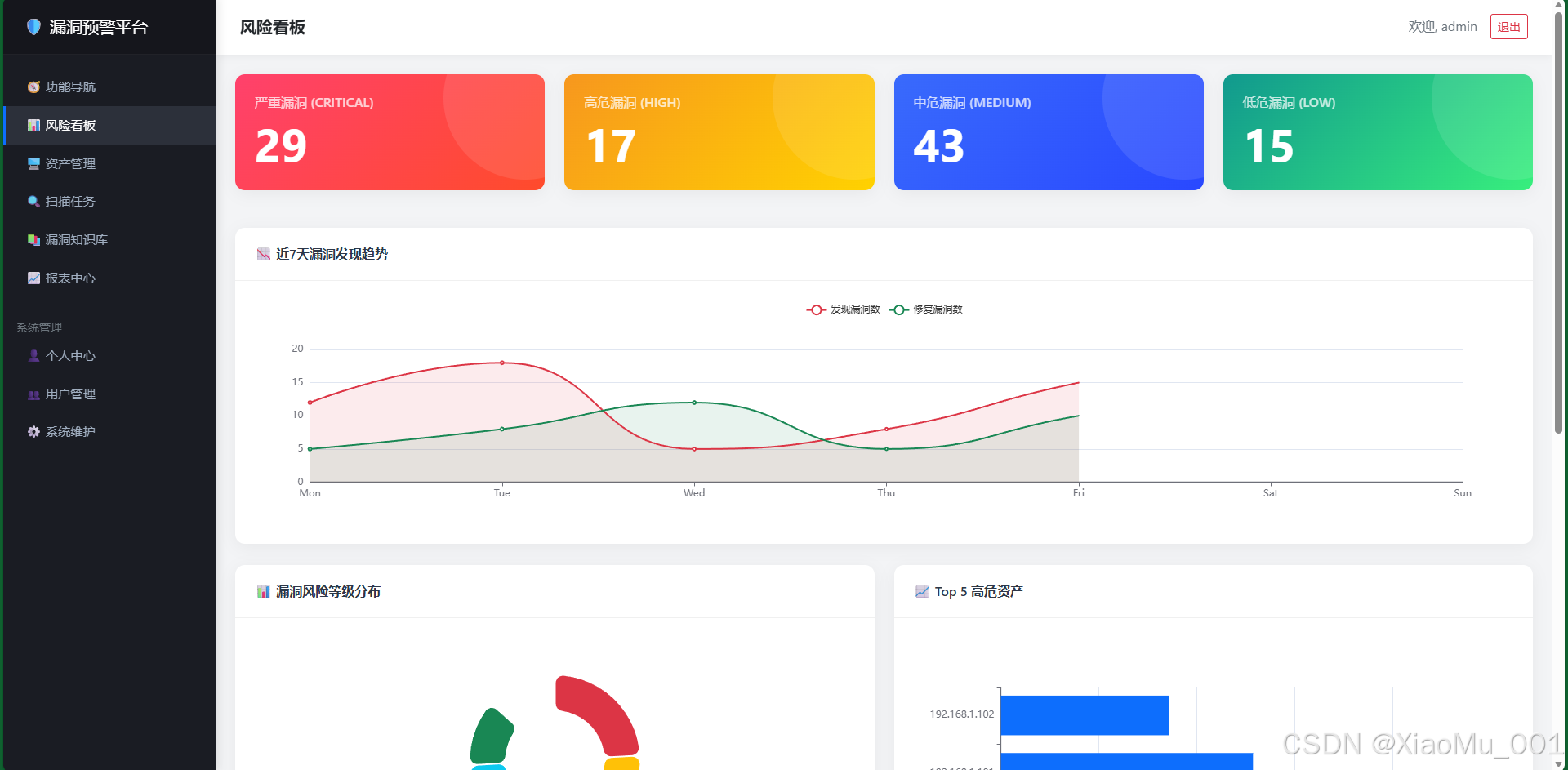Click the 漏洞知识库 books icon
This screenshot has height=770, width=1568.
[33, 239]
